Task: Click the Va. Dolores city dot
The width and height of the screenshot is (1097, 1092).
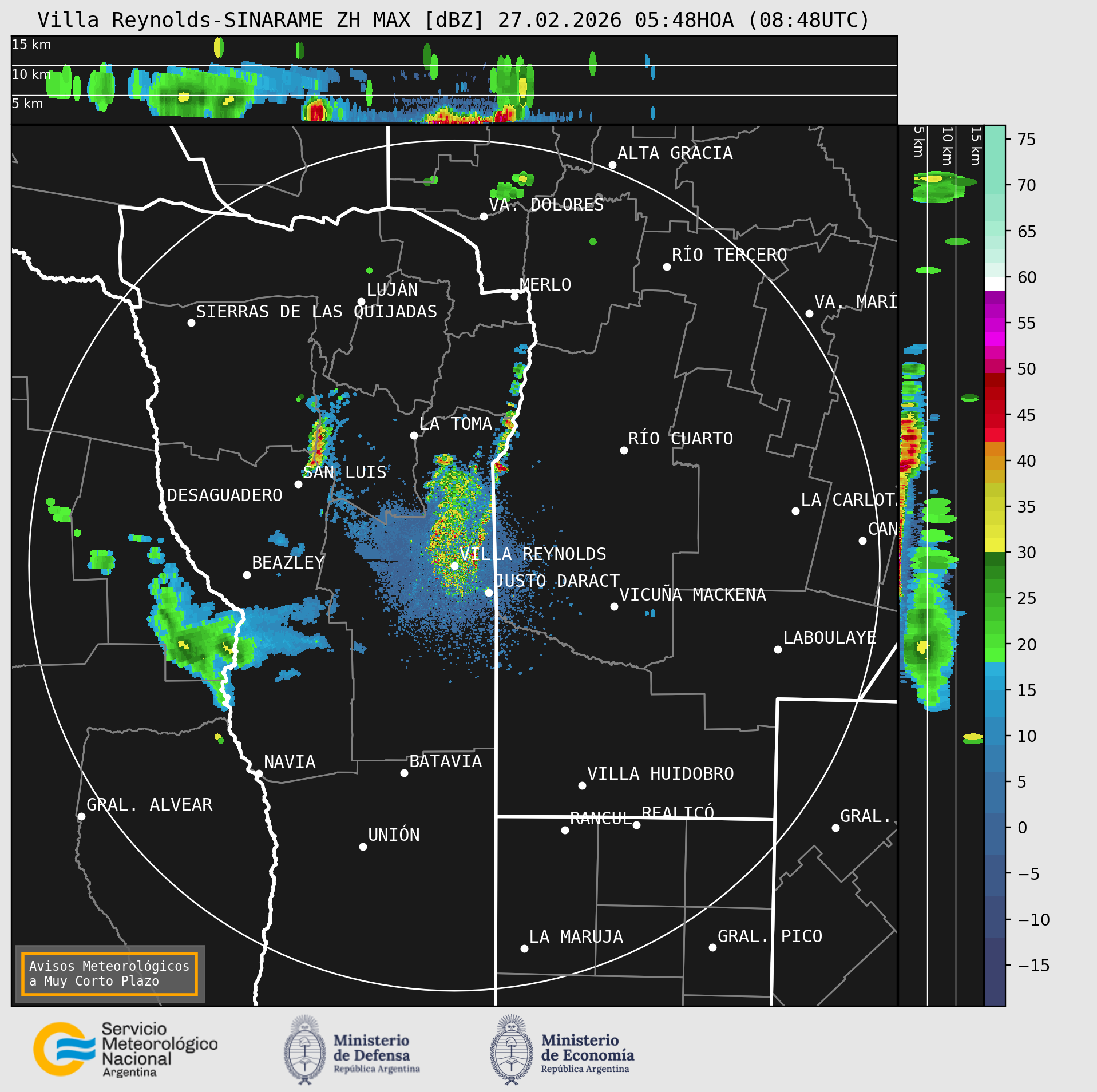Action: (x=484, y=216)
